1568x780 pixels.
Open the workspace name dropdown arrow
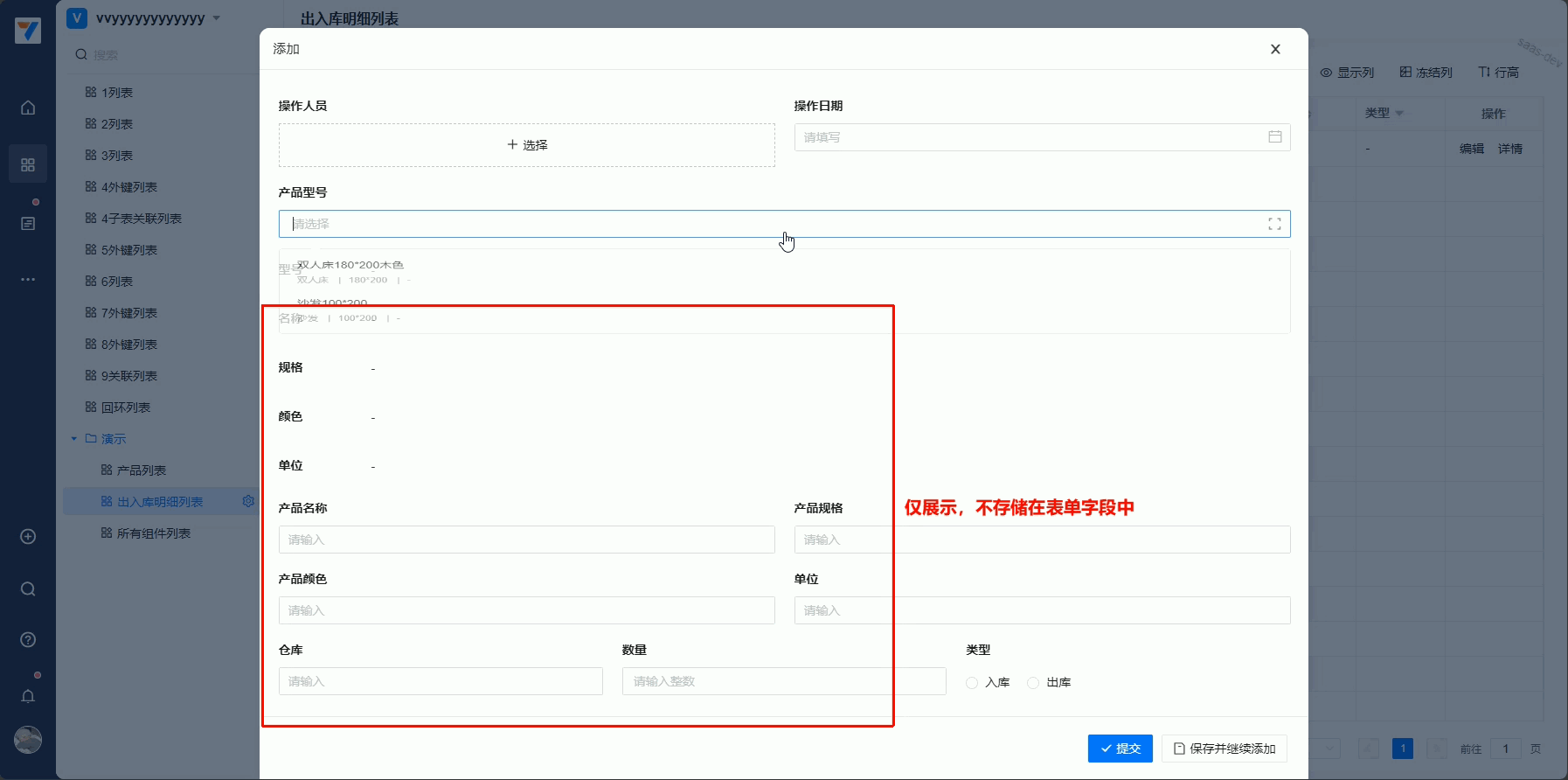217,18
